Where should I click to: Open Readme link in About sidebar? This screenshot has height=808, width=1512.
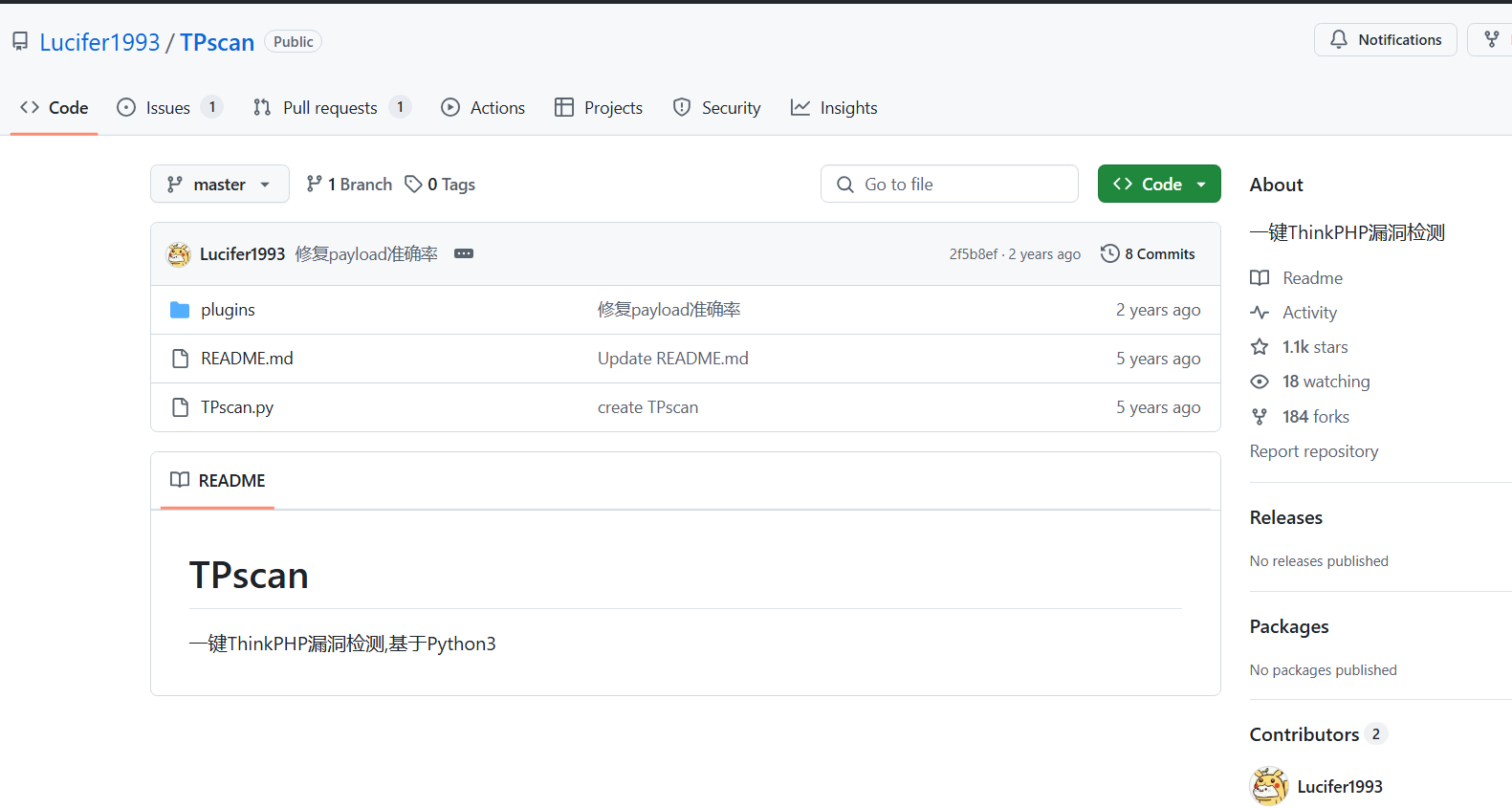click(1297, 278)
